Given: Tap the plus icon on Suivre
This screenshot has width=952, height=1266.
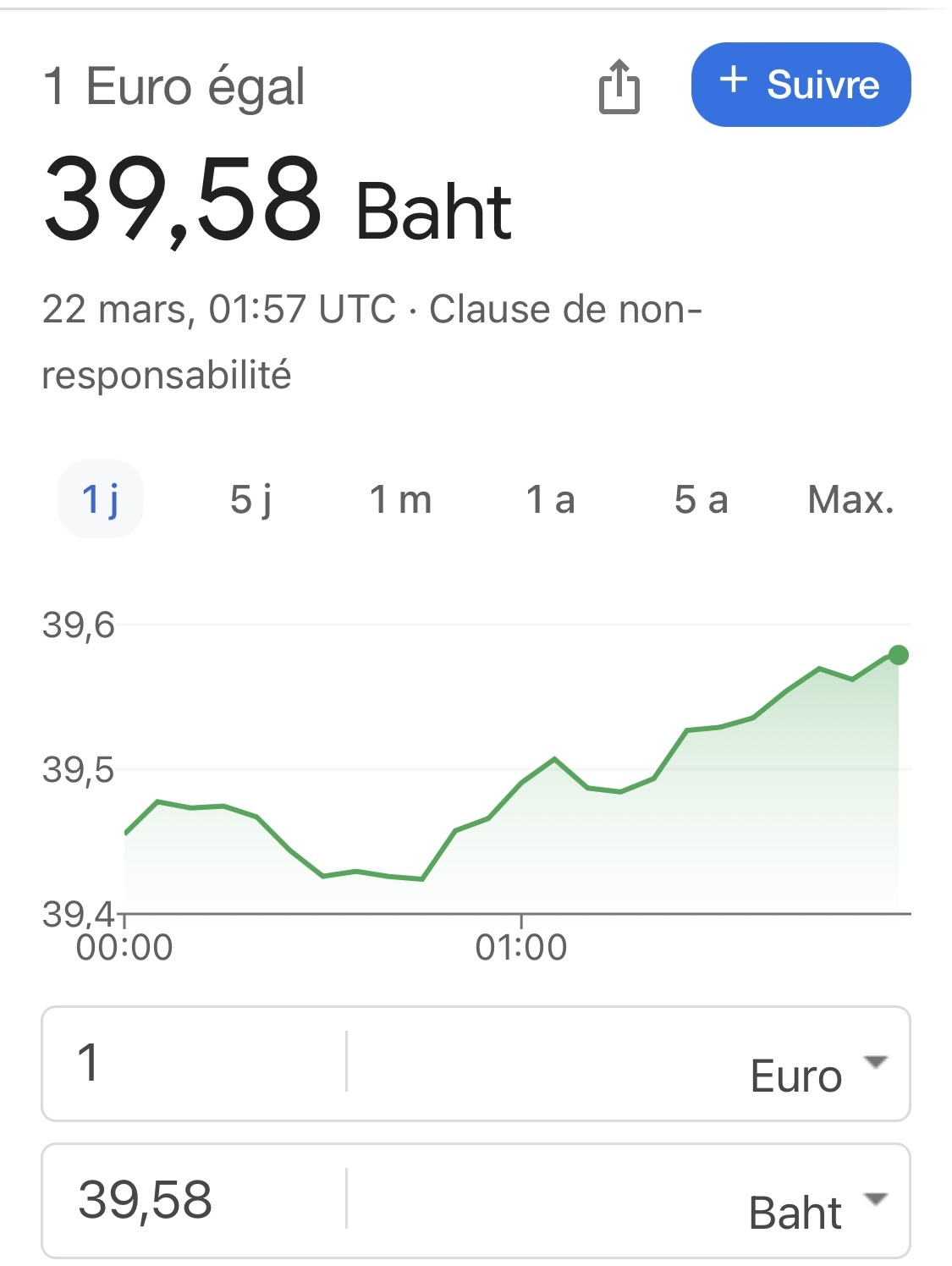Looking at the screenshot, I should click(734, 81).
